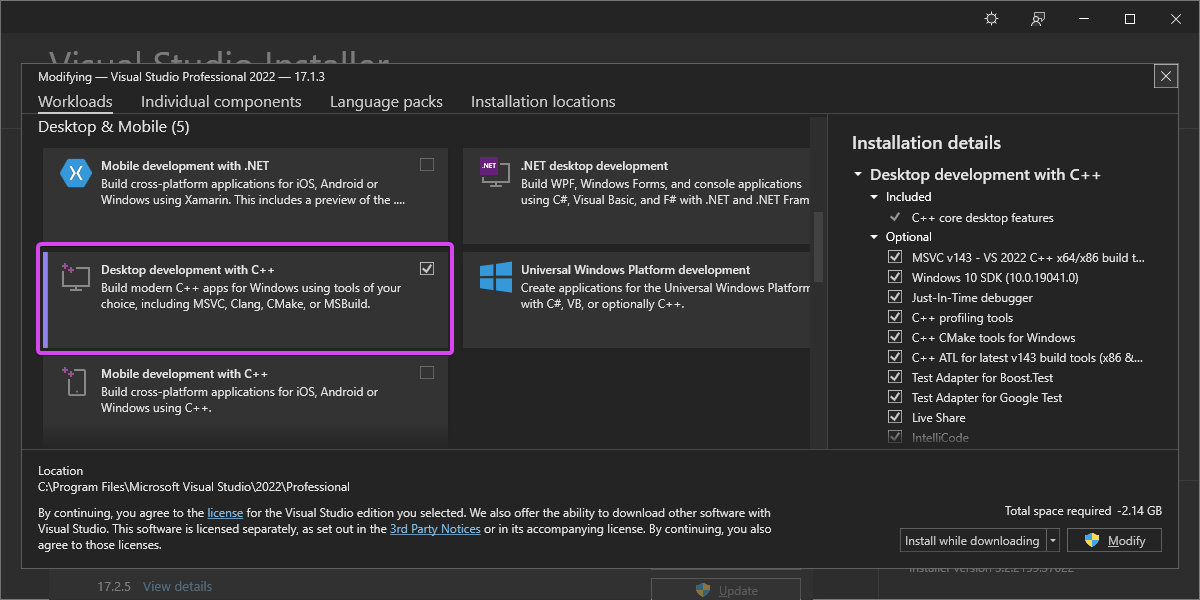Viewport: 1200px width, 600px height.
Task: Collapse the Optional section
Action: click(x=874, y=237)
